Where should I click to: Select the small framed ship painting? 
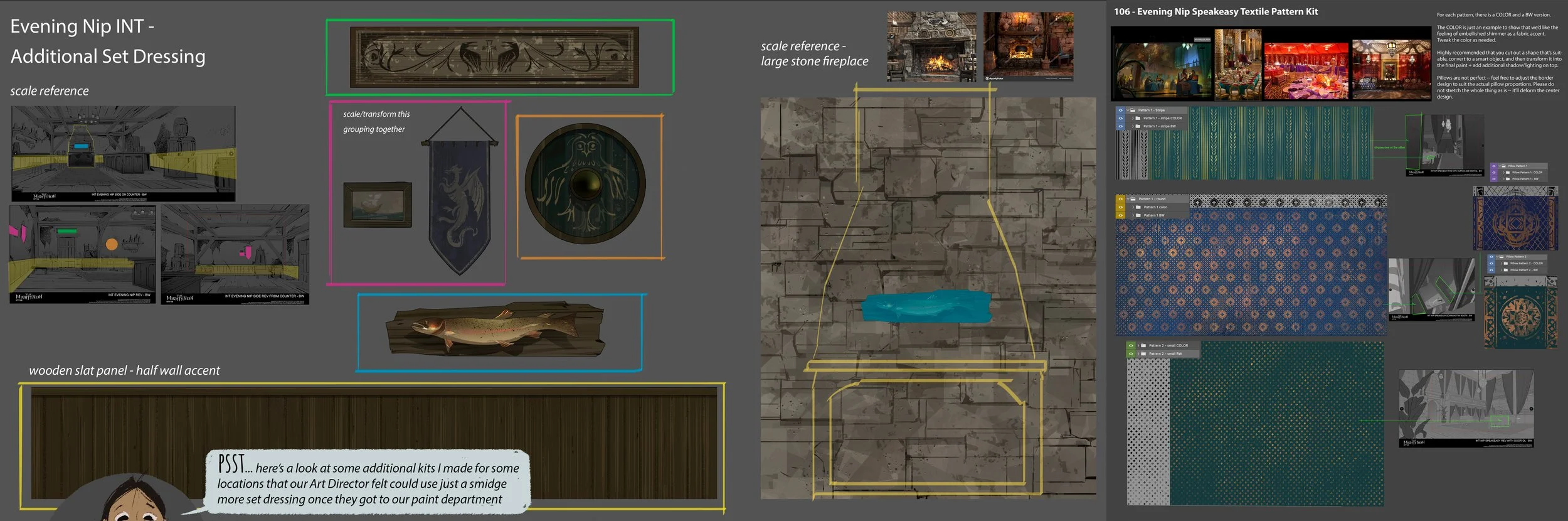[x=378, y=205]
